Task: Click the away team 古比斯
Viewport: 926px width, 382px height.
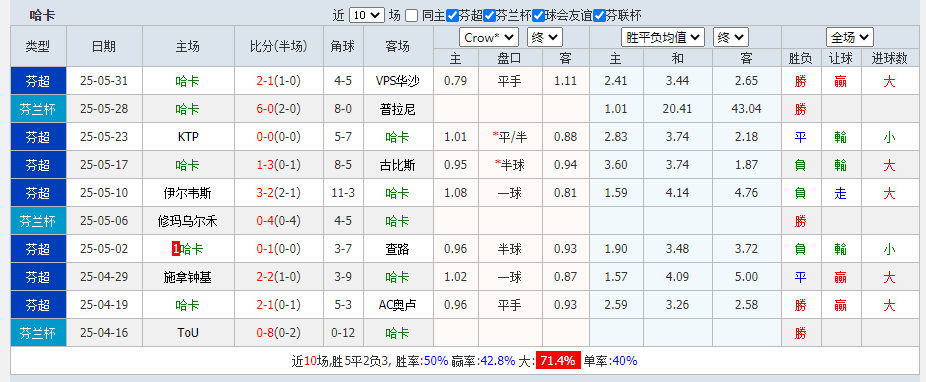Action: 398,165
